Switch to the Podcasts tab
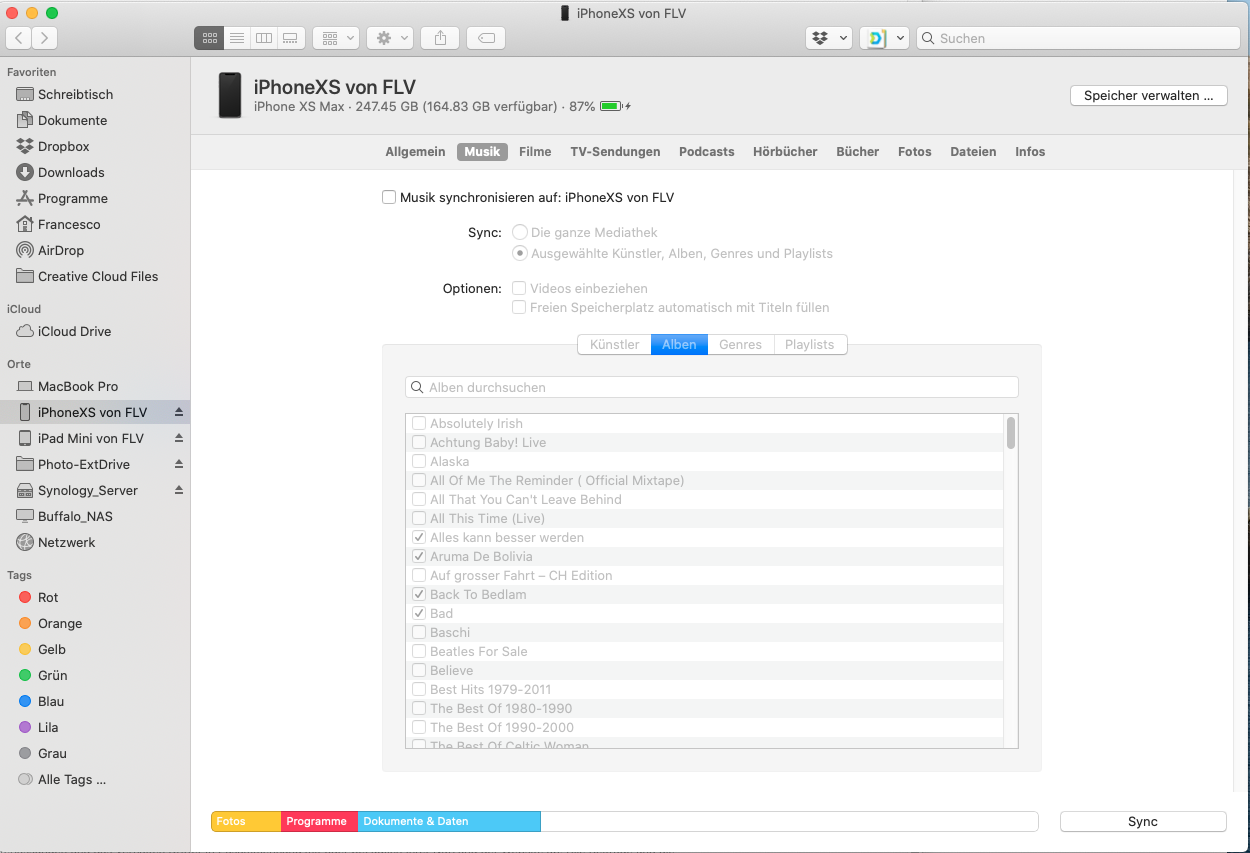This screenshot has width=1250, height=853. point(706,152)
